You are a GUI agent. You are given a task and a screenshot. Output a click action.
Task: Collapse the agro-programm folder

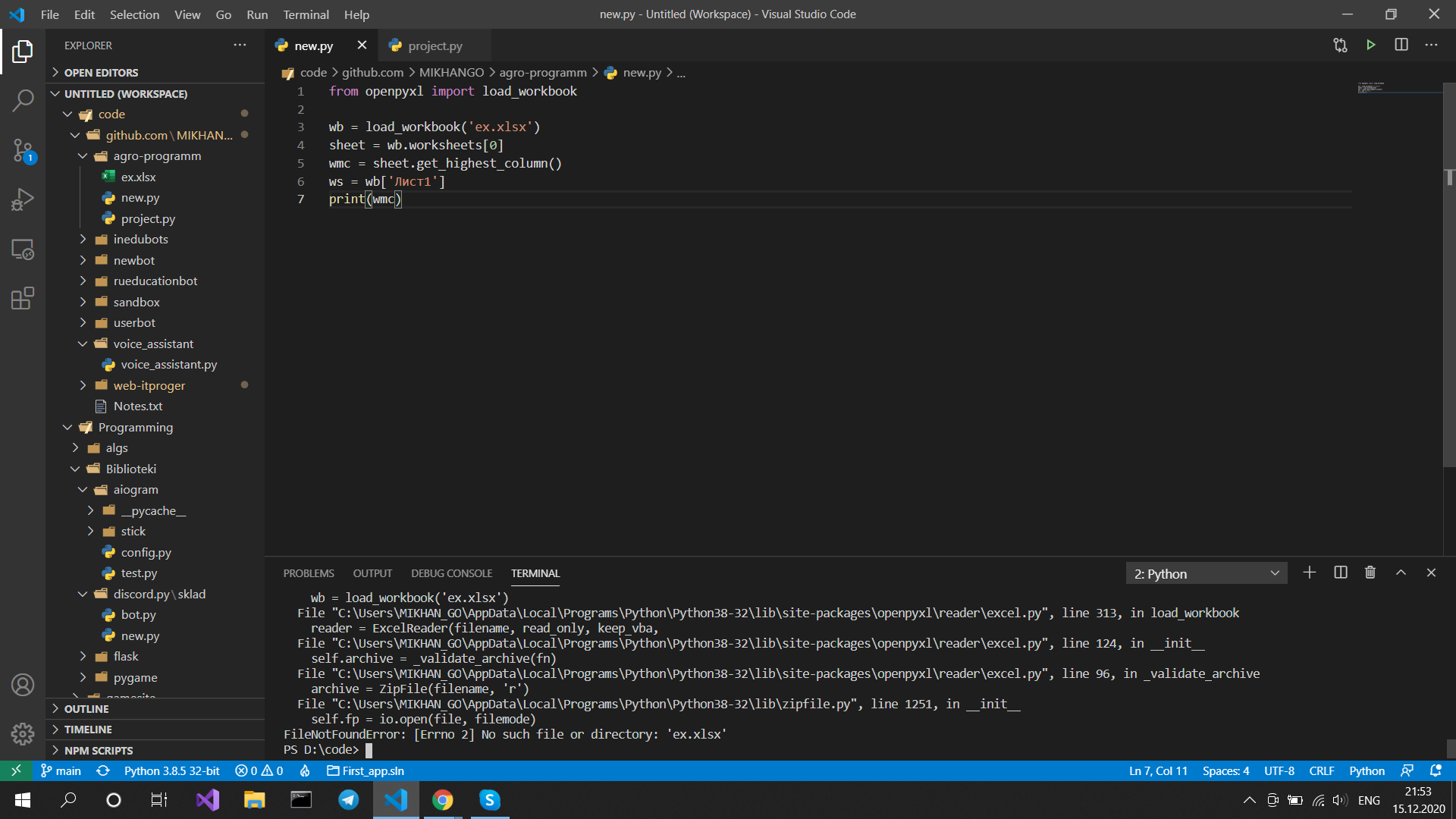pyautogui.click(x=155, y=156)
